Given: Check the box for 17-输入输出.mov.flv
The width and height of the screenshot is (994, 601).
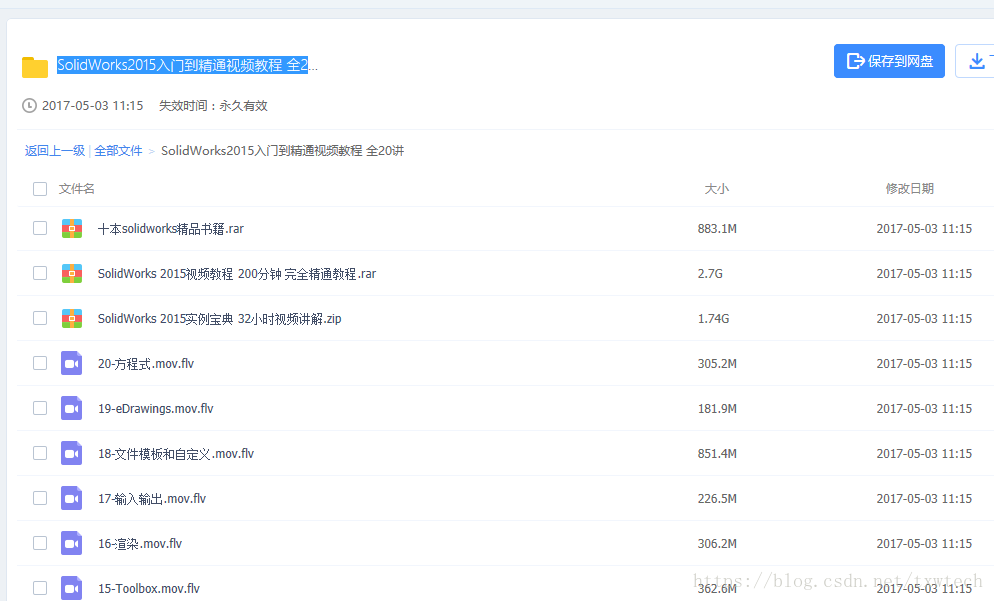Looking at the screenshot, I should 40,498.
